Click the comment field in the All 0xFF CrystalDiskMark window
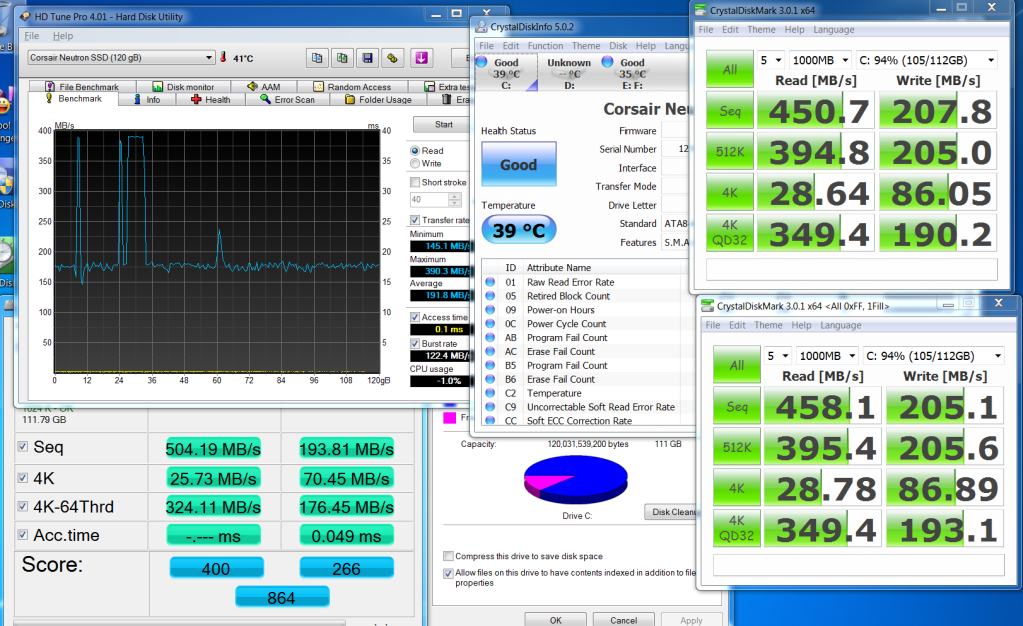 pos(859,565)
